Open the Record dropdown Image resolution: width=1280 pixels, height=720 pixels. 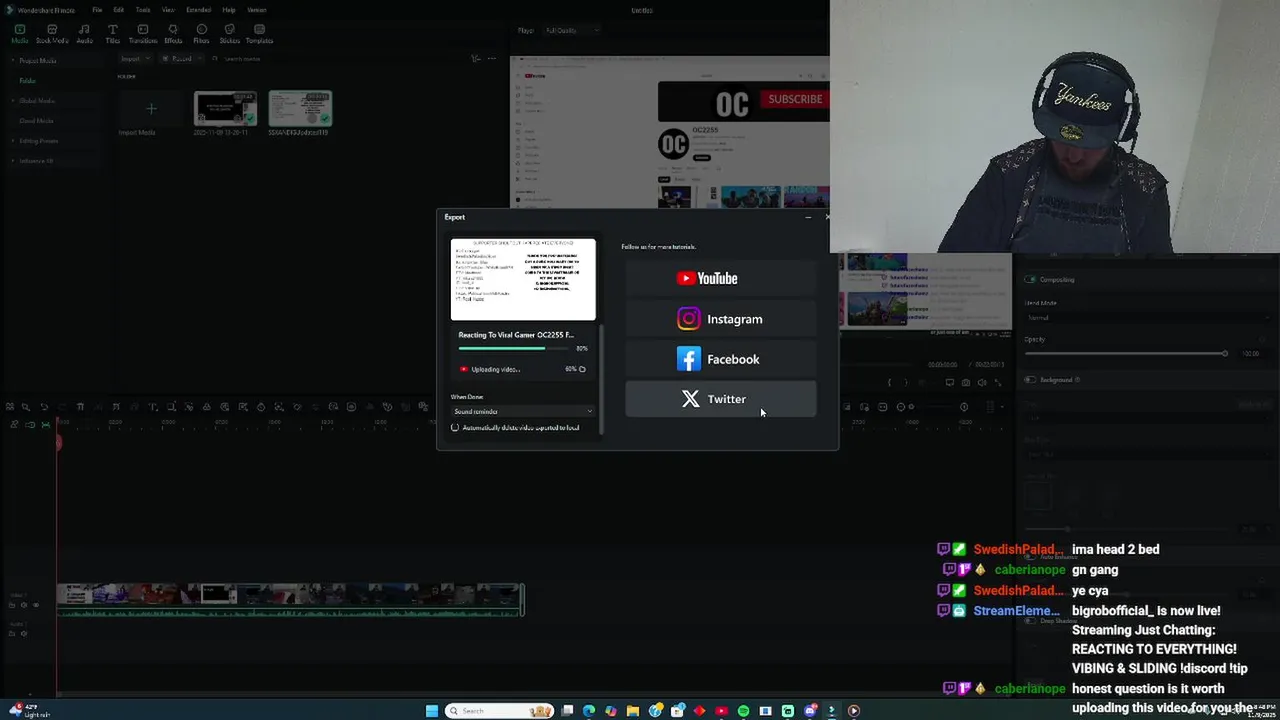coord(184,59)
